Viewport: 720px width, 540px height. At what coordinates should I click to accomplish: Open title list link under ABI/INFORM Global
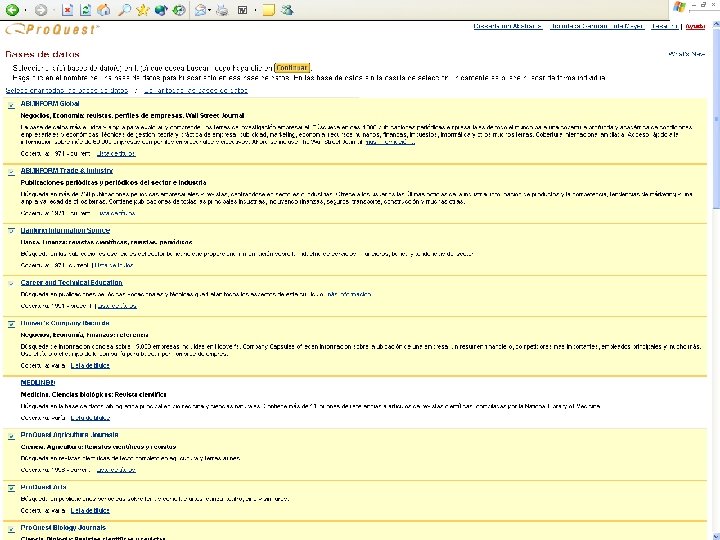click(x=116, y=154)
